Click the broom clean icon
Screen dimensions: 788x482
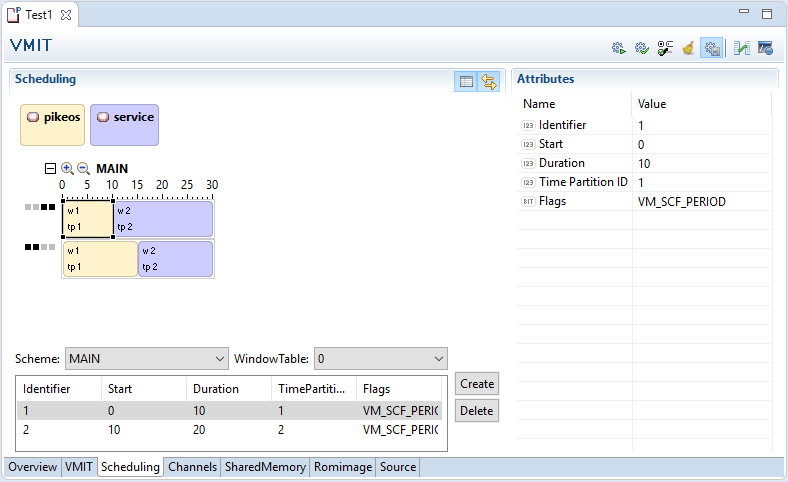pyautogui.click(x=688, y=48)
